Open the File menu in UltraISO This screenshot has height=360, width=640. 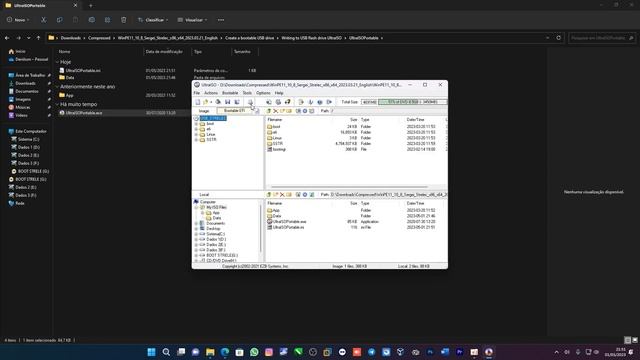(x=197, y=93)
